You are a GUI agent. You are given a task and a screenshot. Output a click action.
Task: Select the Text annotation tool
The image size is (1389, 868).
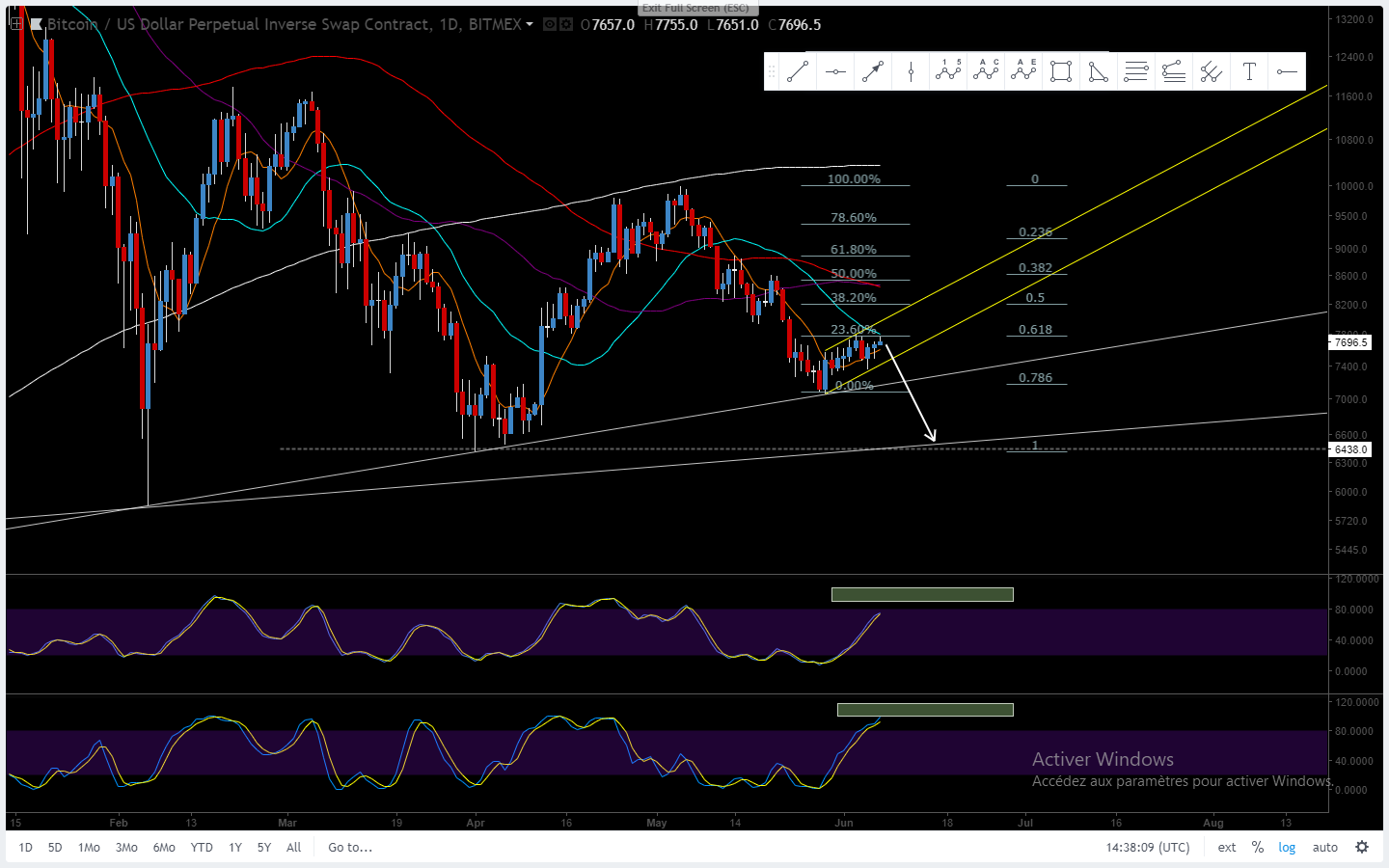pos(1249,71)
